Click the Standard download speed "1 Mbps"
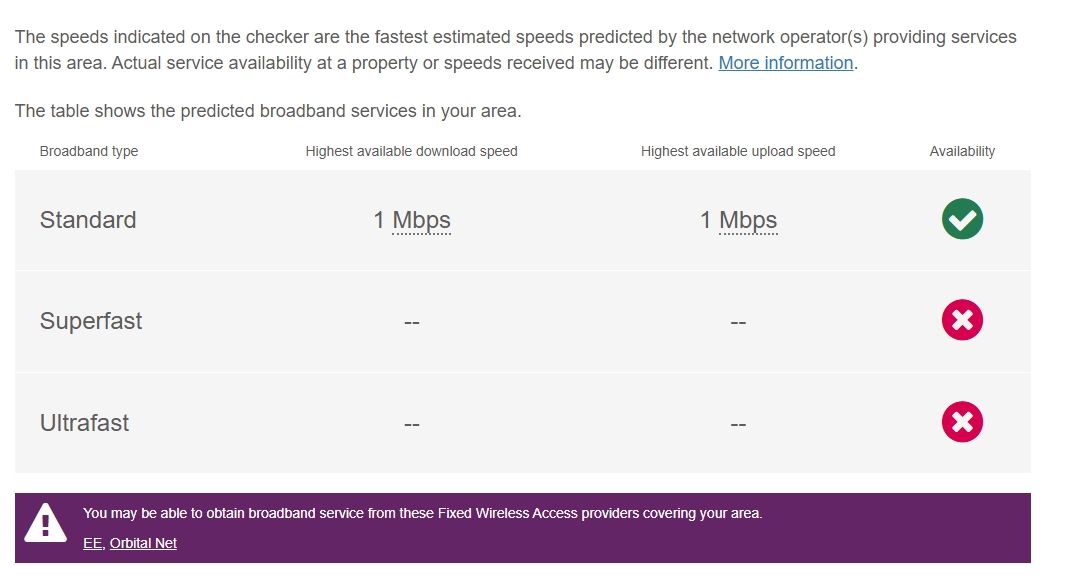 [x=412, y=220]
